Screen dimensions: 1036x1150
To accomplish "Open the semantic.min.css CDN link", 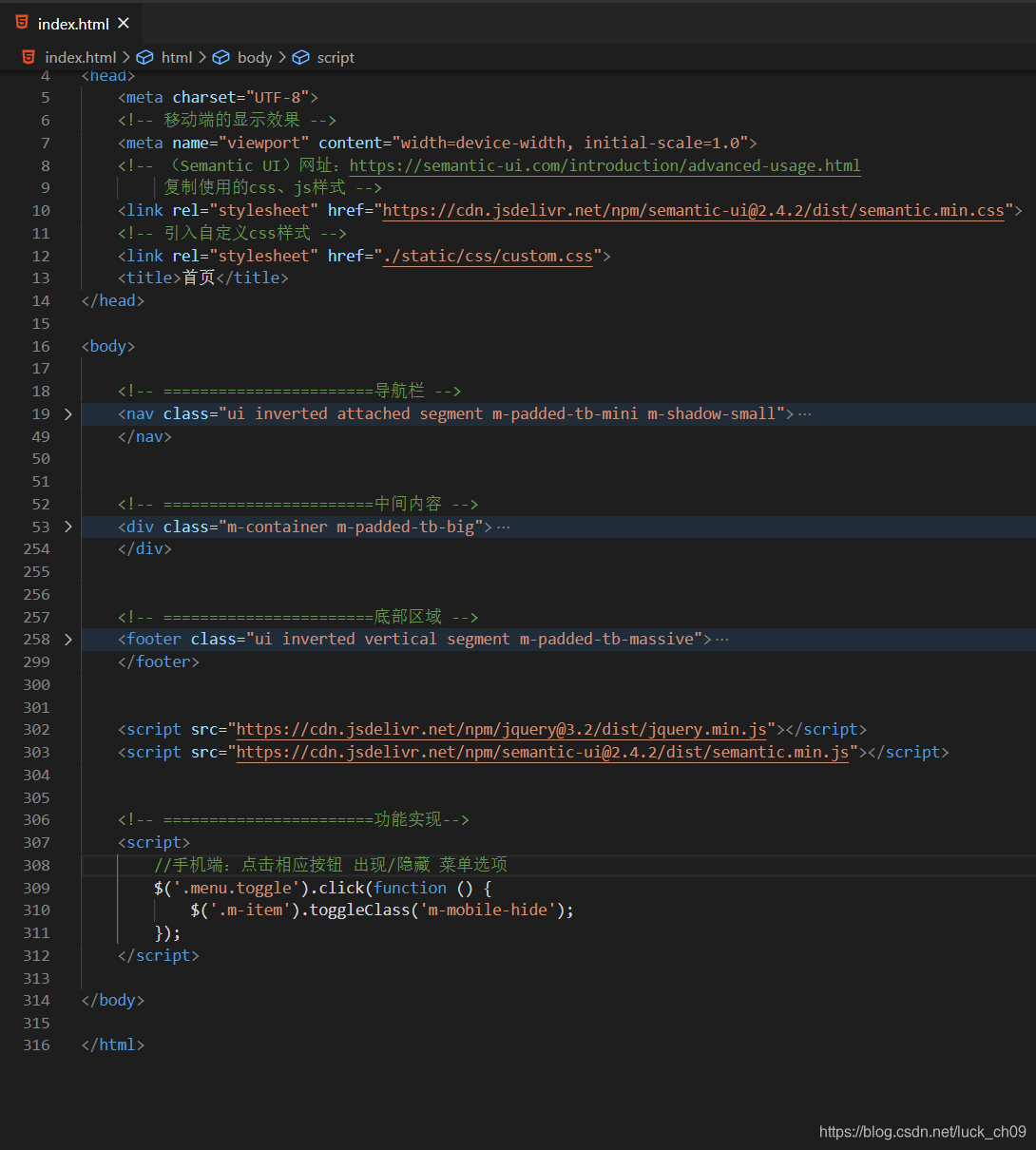I will coord(693,210).
